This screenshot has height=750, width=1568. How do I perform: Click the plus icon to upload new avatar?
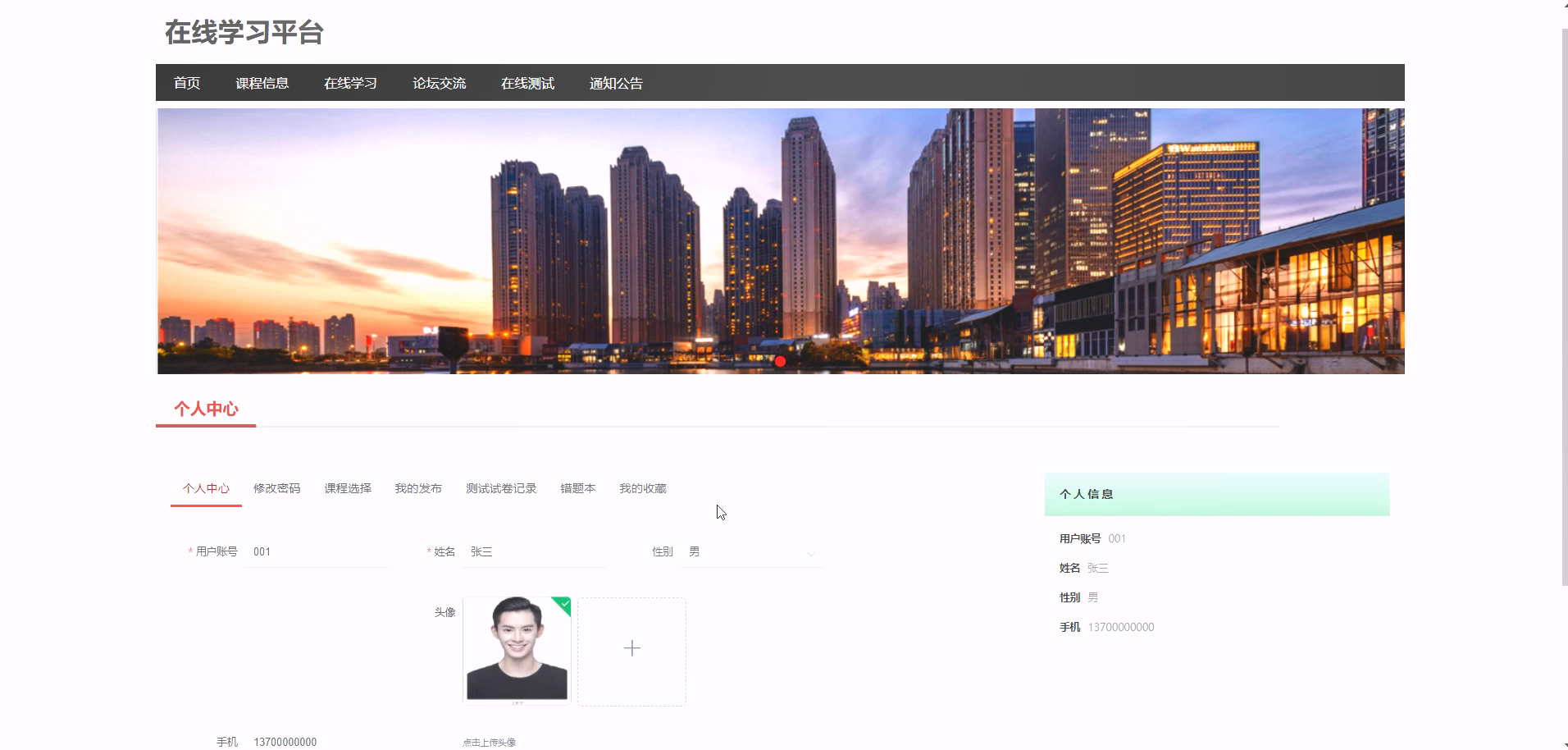click(631, 648)
